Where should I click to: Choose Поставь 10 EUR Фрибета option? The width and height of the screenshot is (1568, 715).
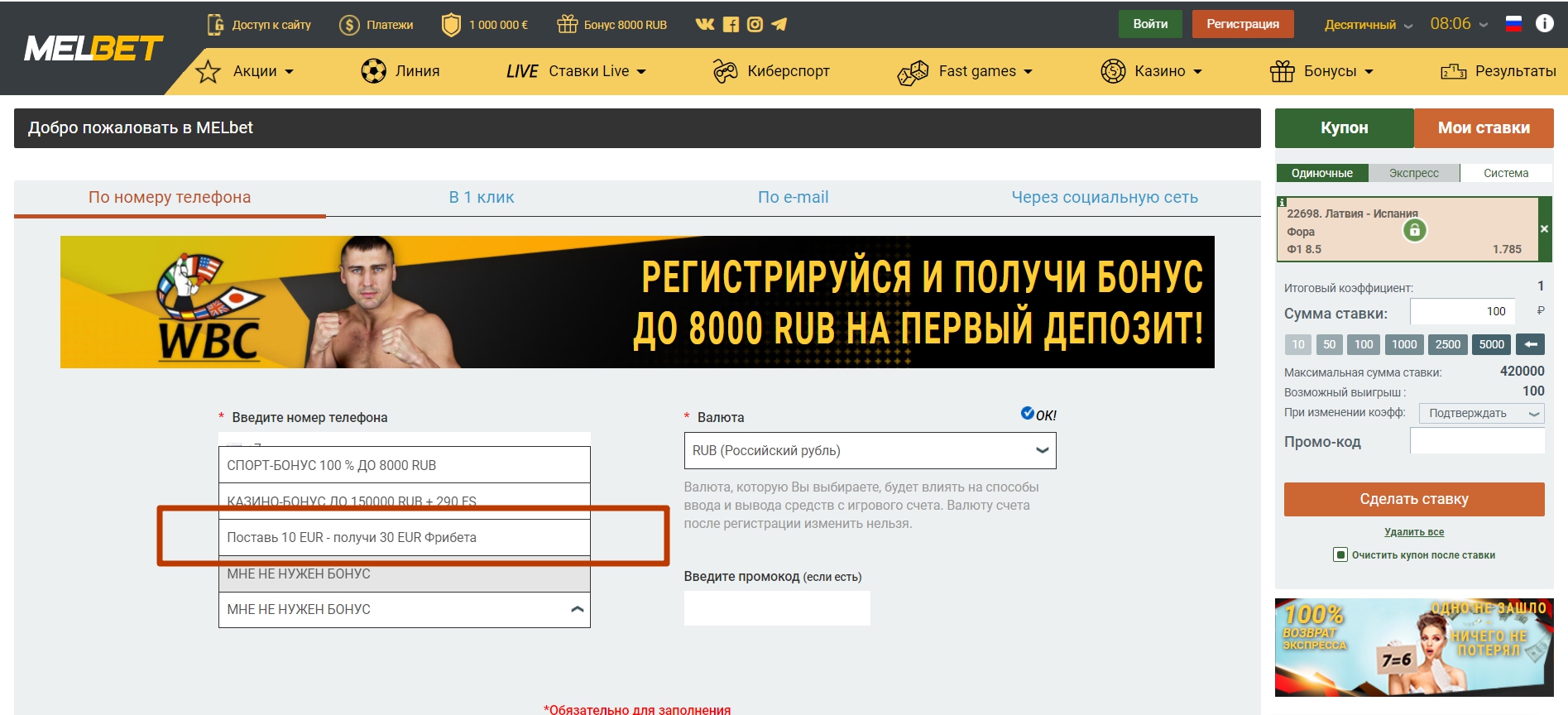pos(405,538)
